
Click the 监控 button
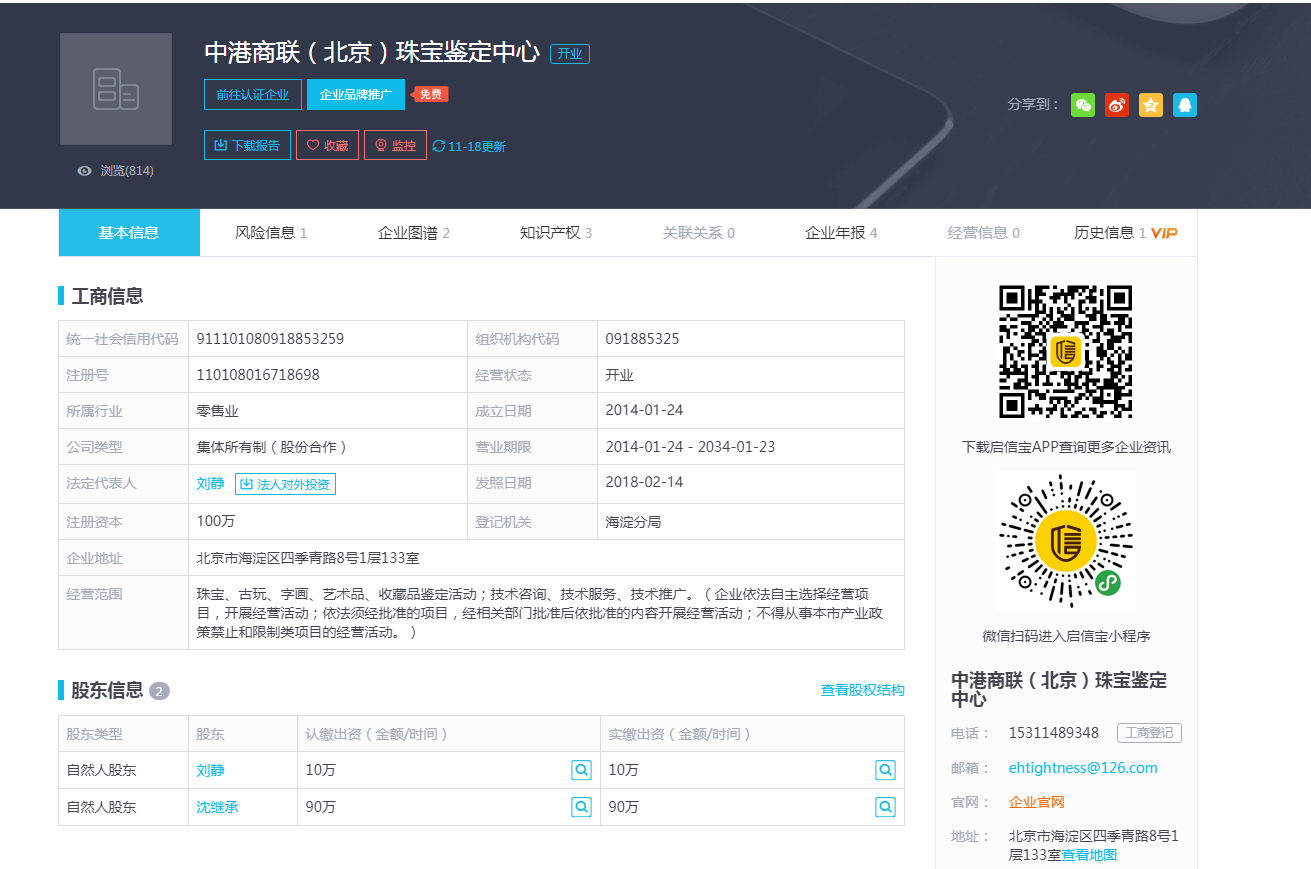pos(395,145)
